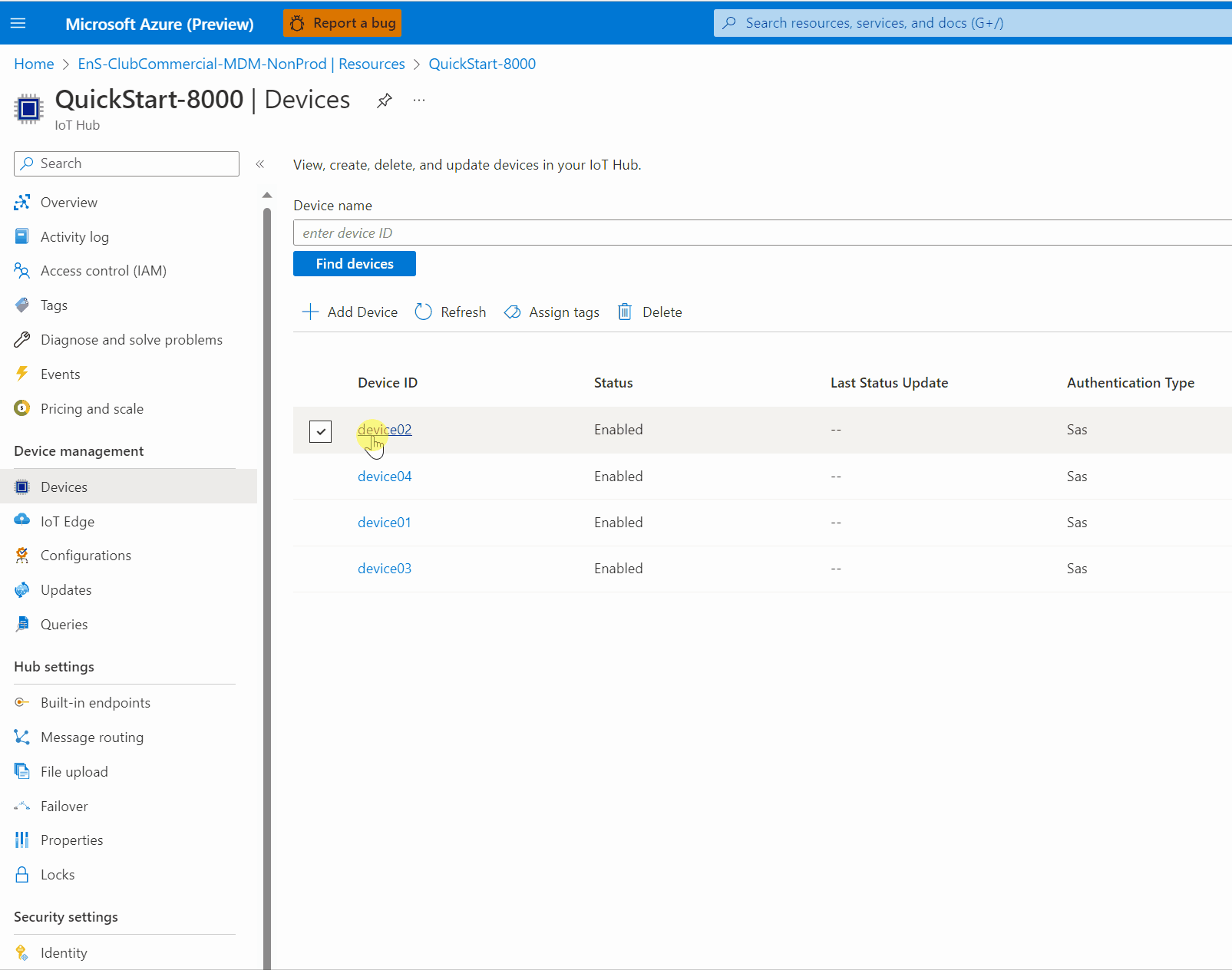Image resolution: width=1232 pixels, height=970 pixels.
Task: Click the device ID input field
Action: [762, 233]
